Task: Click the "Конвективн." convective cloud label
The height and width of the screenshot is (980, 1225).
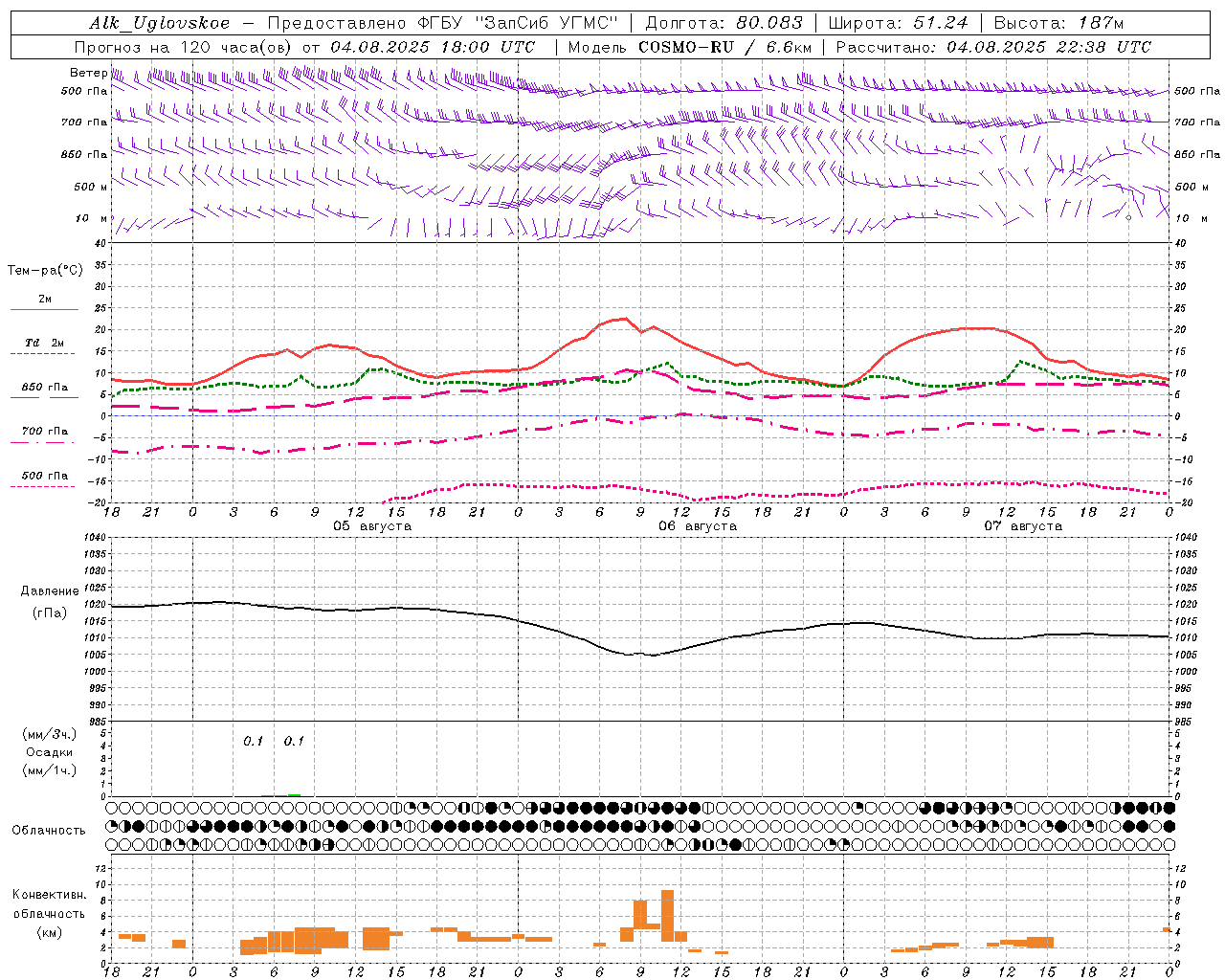Action: [50, 895]
